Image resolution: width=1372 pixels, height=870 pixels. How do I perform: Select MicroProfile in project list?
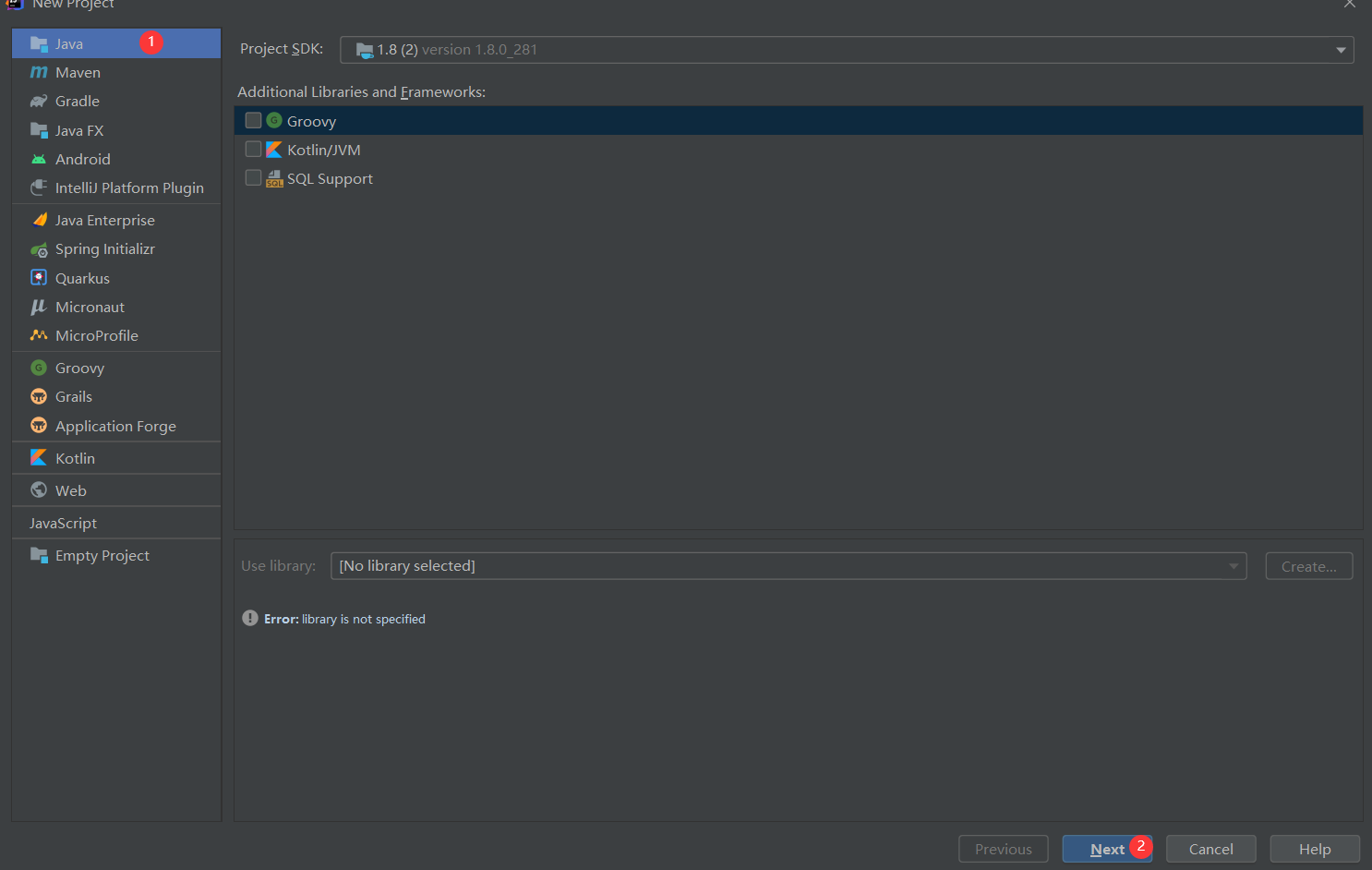coord(116,335)
